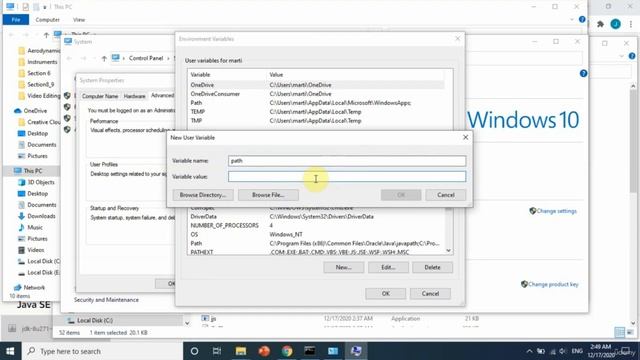Select OneDrive row in user variables
Image resolution: width=640 pixels, height=360 pixels.
click(x=316, y=85)
